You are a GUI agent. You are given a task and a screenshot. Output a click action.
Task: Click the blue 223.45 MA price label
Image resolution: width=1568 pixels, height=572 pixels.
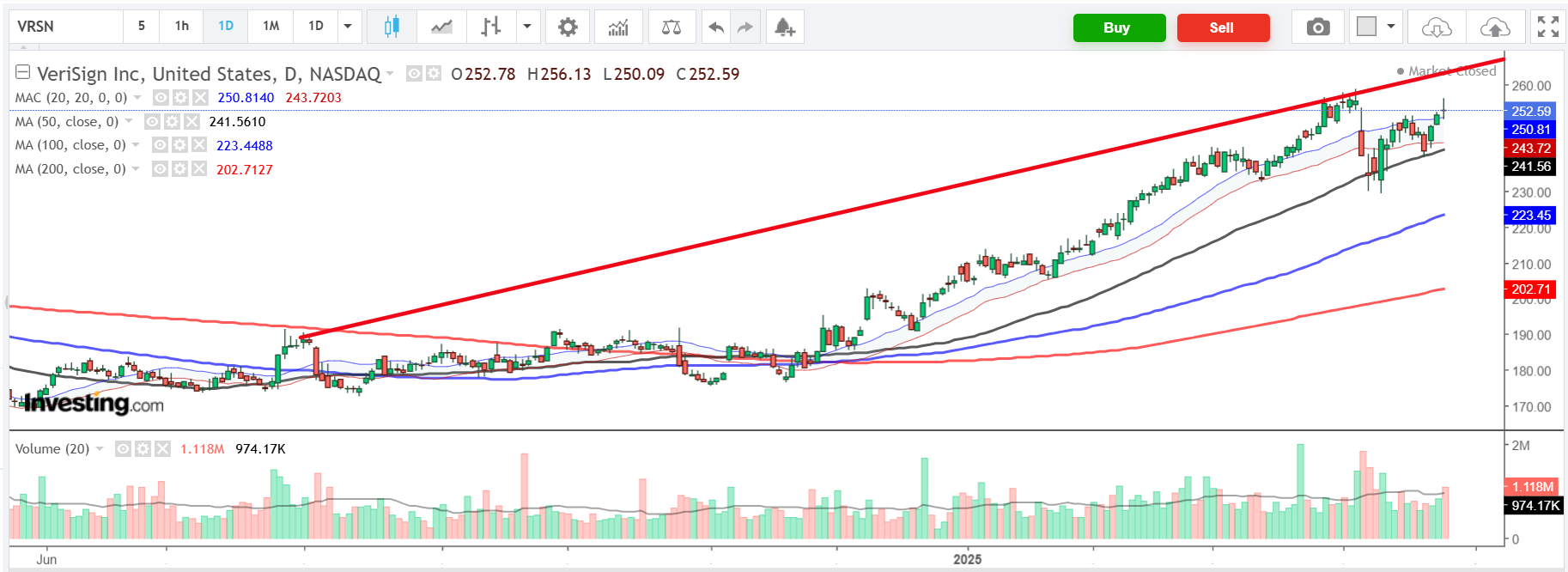coord(1531,215)
